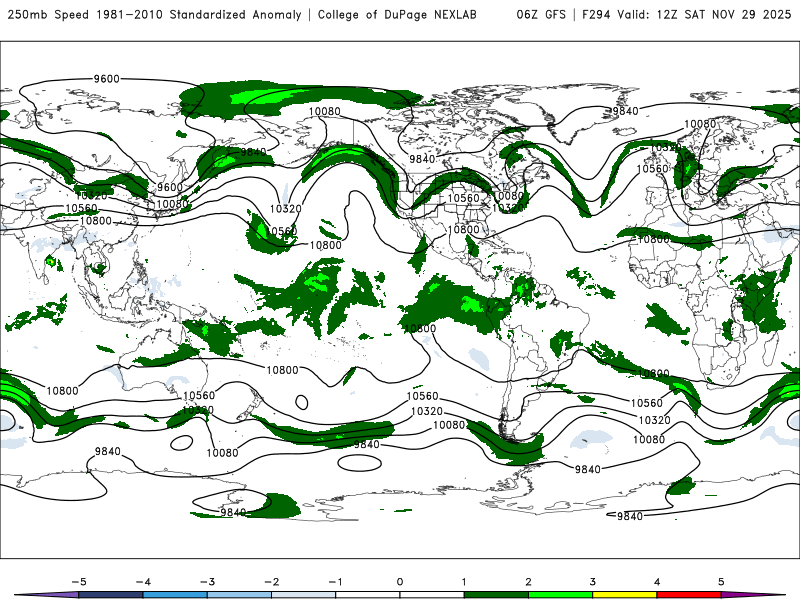Click the bright green 2 to 3 colorbar segment
The width and height of the screenshot is (800, 600).
pos(560,595)
